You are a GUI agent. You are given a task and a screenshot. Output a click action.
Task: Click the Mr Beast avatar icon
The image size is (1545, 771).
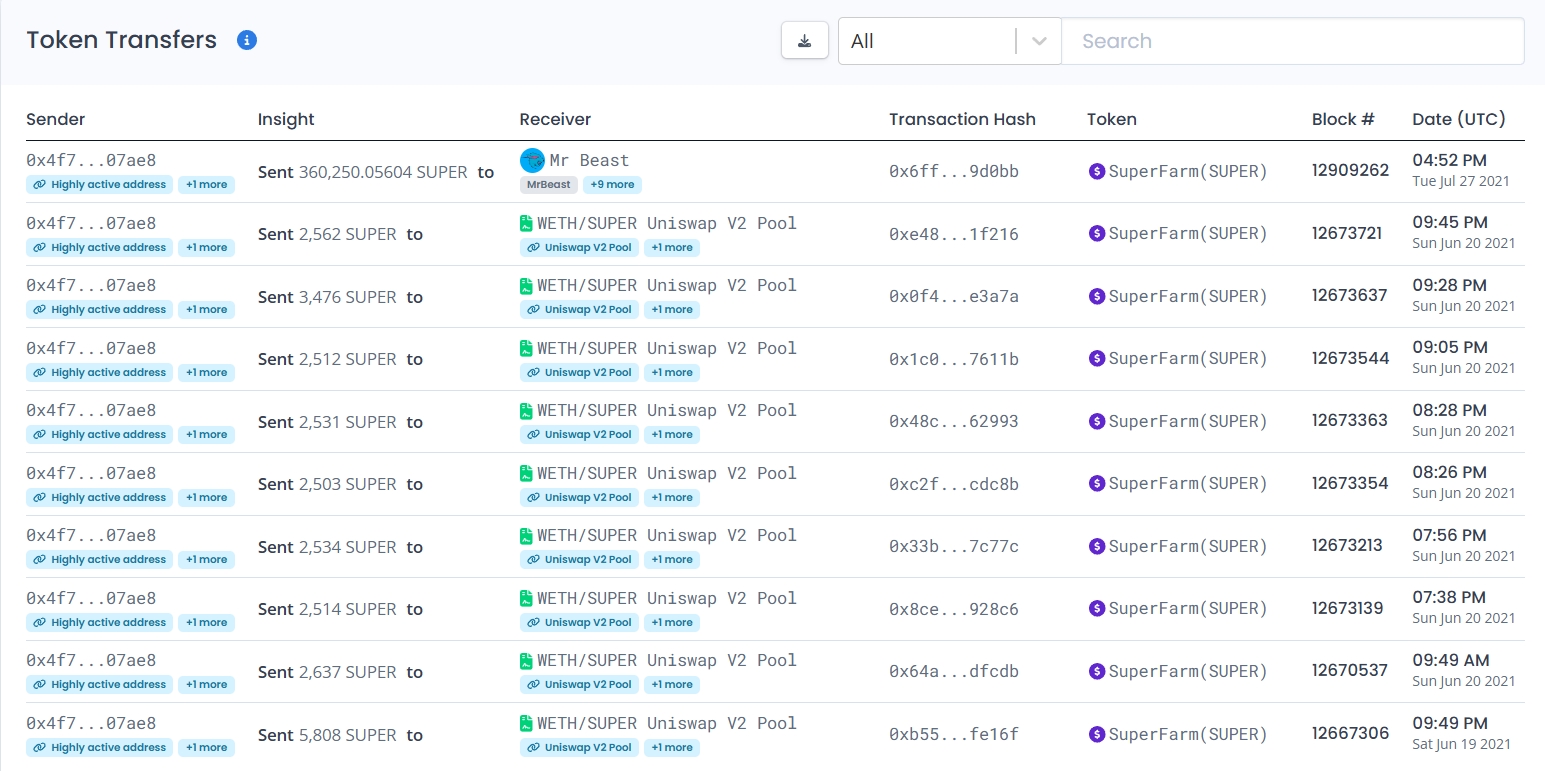532,160
